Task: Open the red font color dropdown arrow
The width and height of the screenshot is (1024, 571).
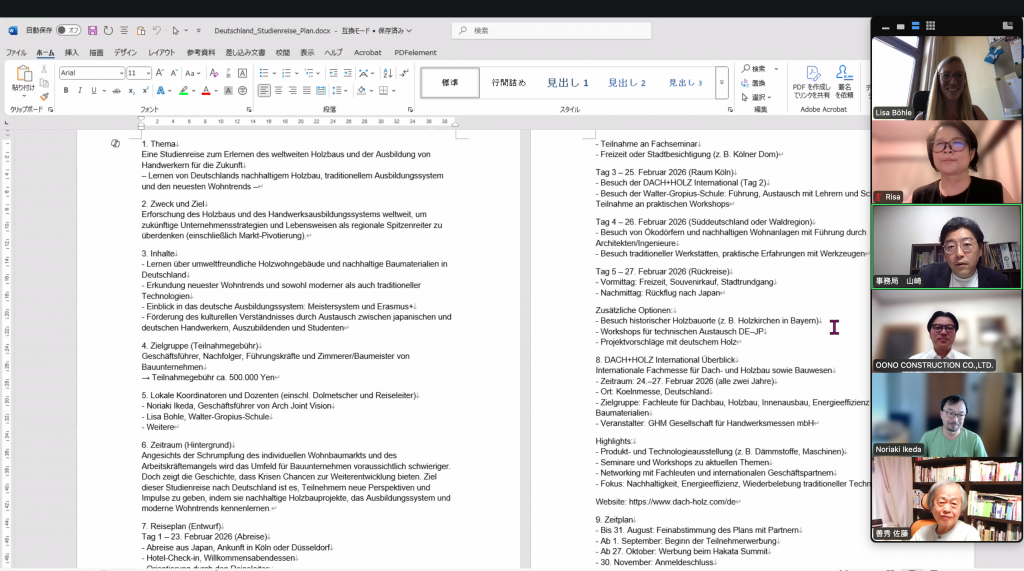Action: coord(217,91)
